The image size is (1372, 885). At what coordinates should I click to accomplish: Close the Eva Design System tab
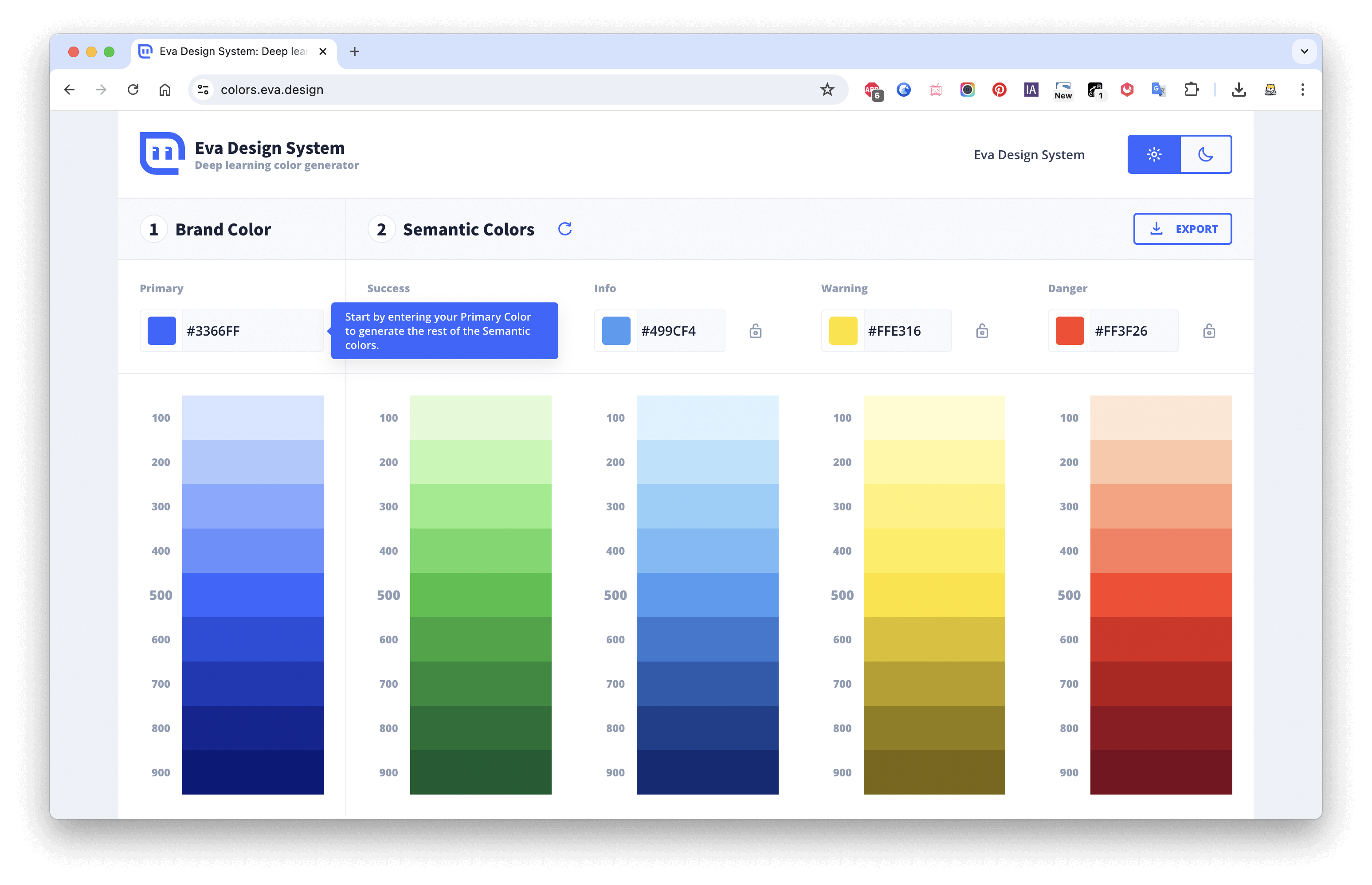click(x=323, y=52)
